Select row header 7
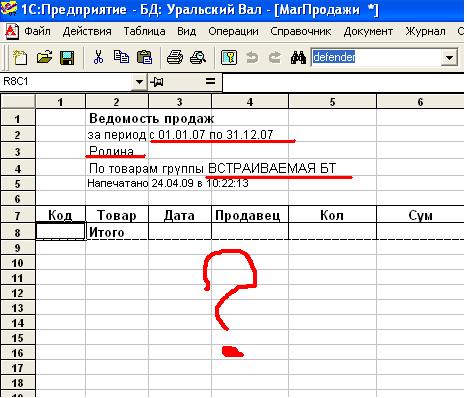 [18, 215]
